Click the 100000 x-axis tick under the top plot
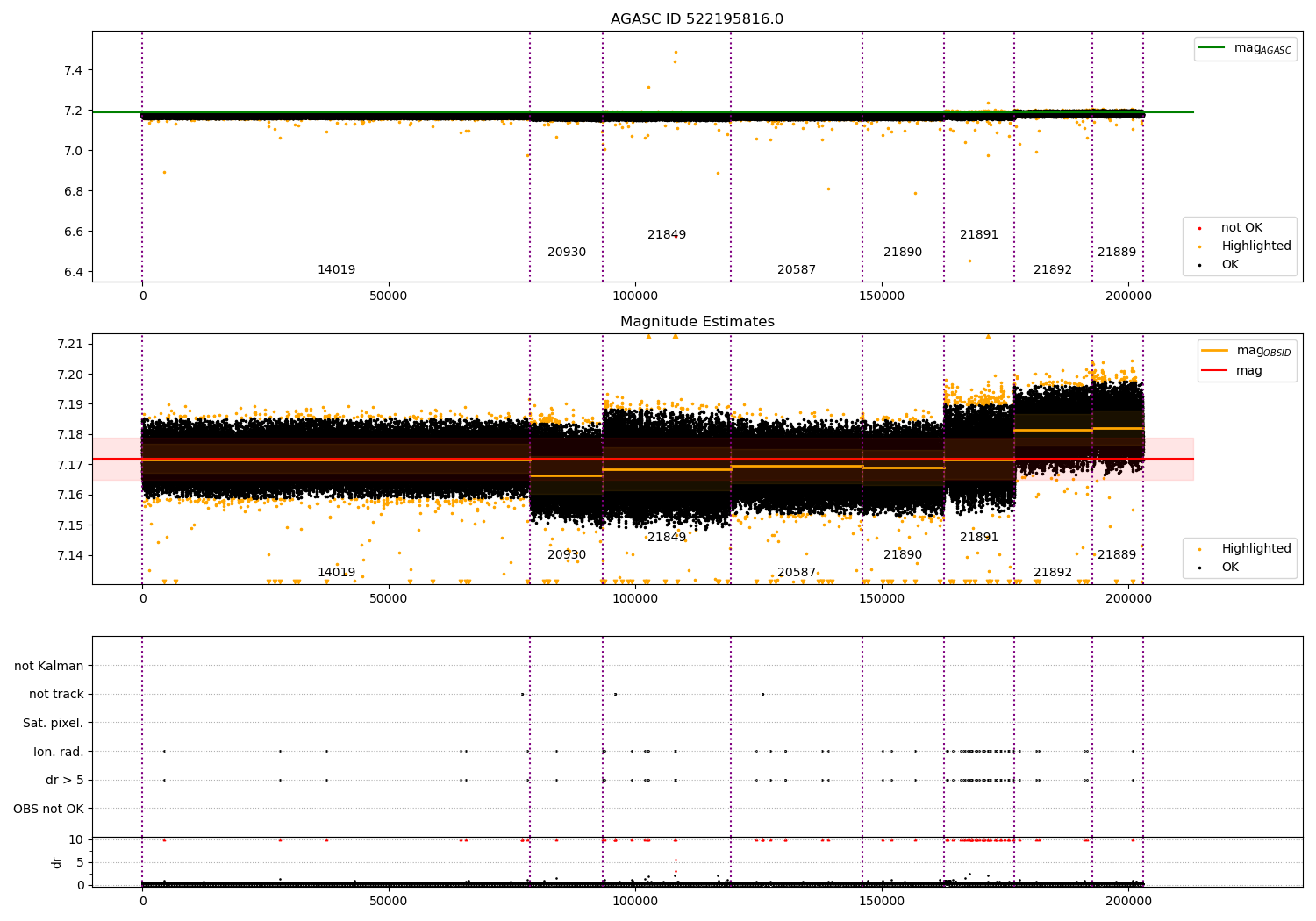 click(x=635, y=296)
